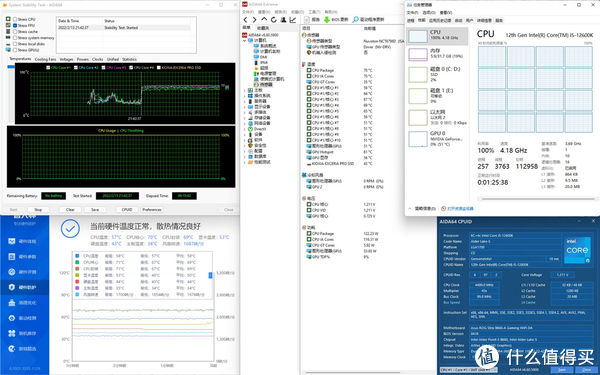The height and width of the screenshot is (375, 600).
Task: Toggle KIOXIA SSD graph legend checkbox
Action: tap(159, 67)
